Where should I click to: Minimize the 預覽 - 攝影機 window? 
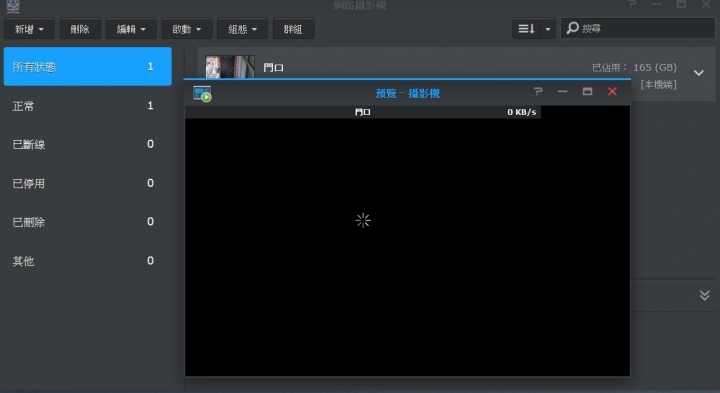(562, 91)
